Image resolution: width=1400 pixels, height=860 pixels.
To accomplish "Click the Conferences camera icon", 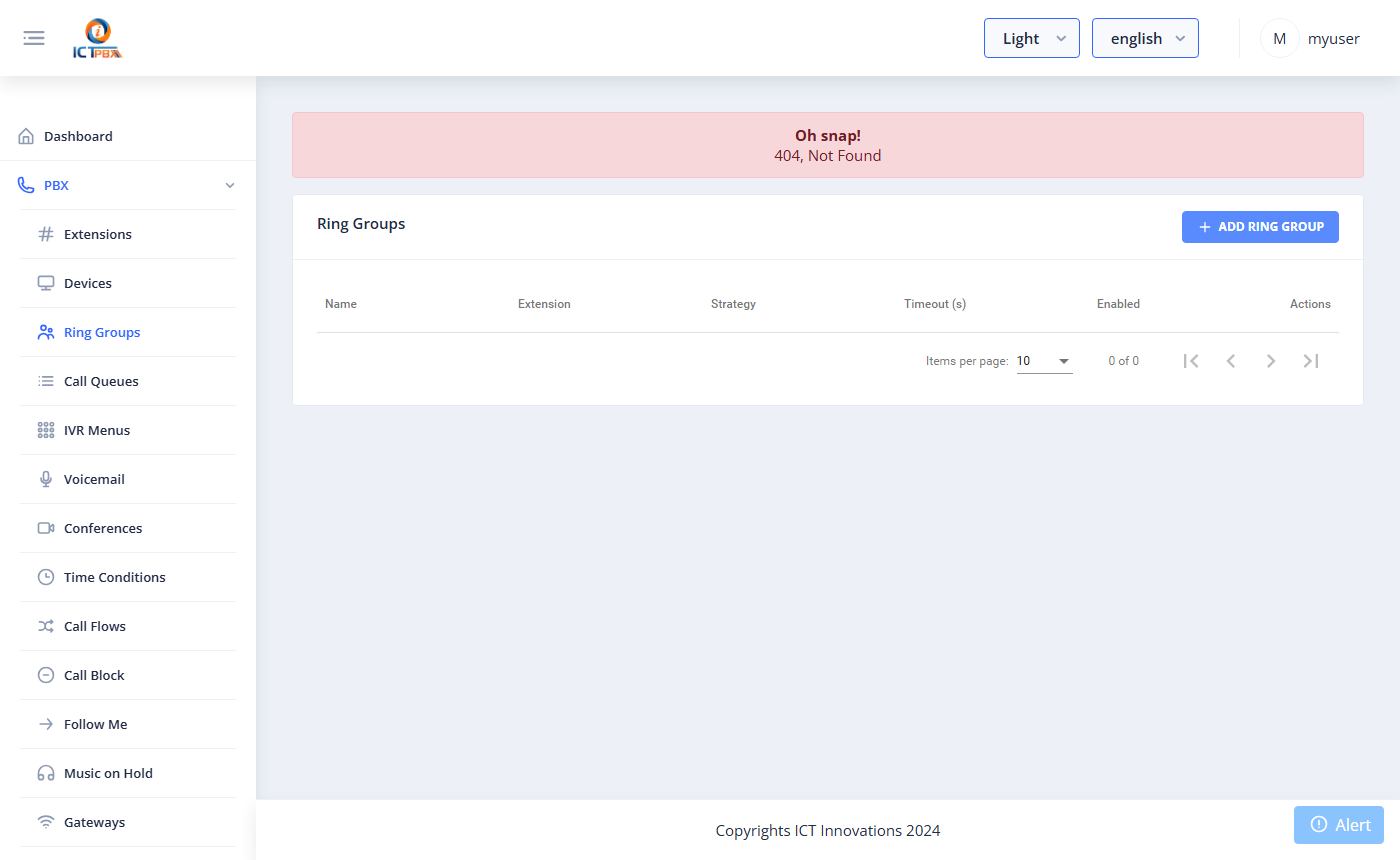I will coord(46,528).
